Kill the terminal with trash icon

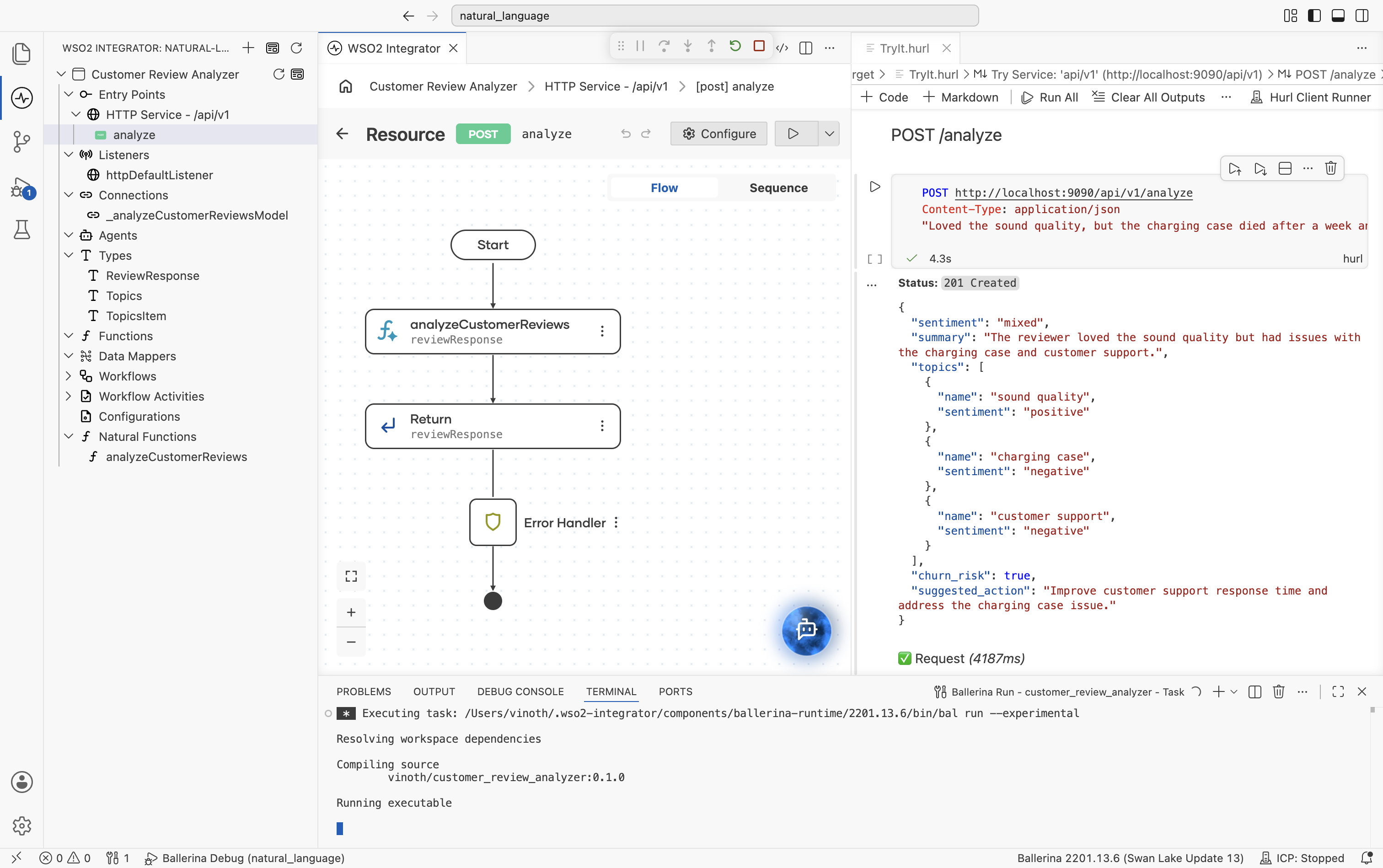pos(1278,692)
